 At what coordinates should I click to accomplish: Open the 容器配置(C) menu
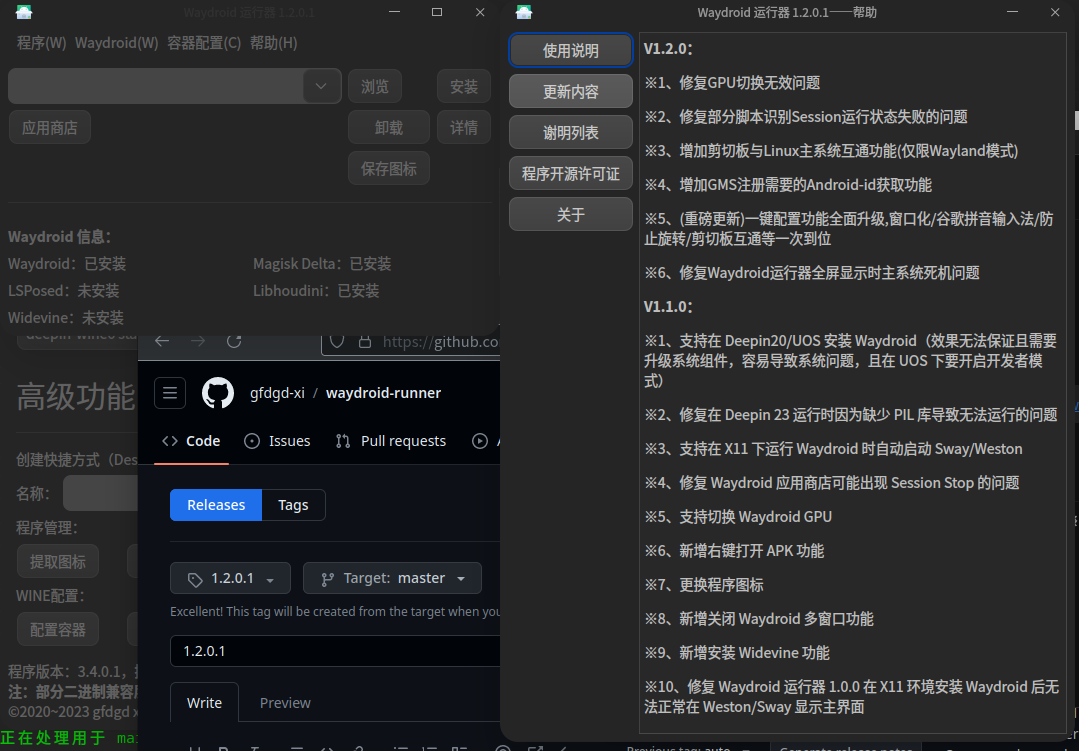[x=204, y=43]
